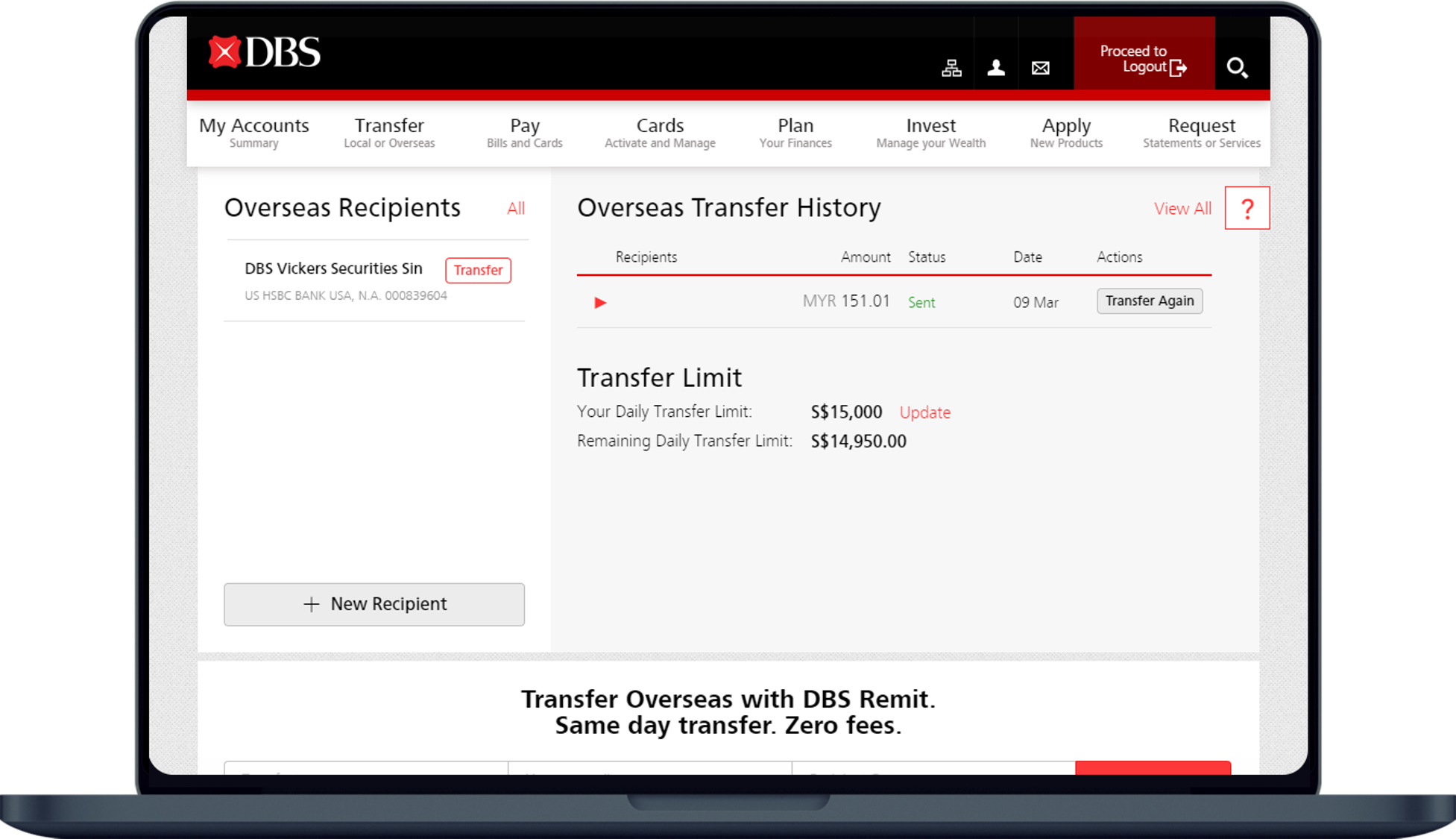Image resolution: width=1456 pixels, height=839 pixels.
Task: Open the user profile icon
Action: (996, 68)
